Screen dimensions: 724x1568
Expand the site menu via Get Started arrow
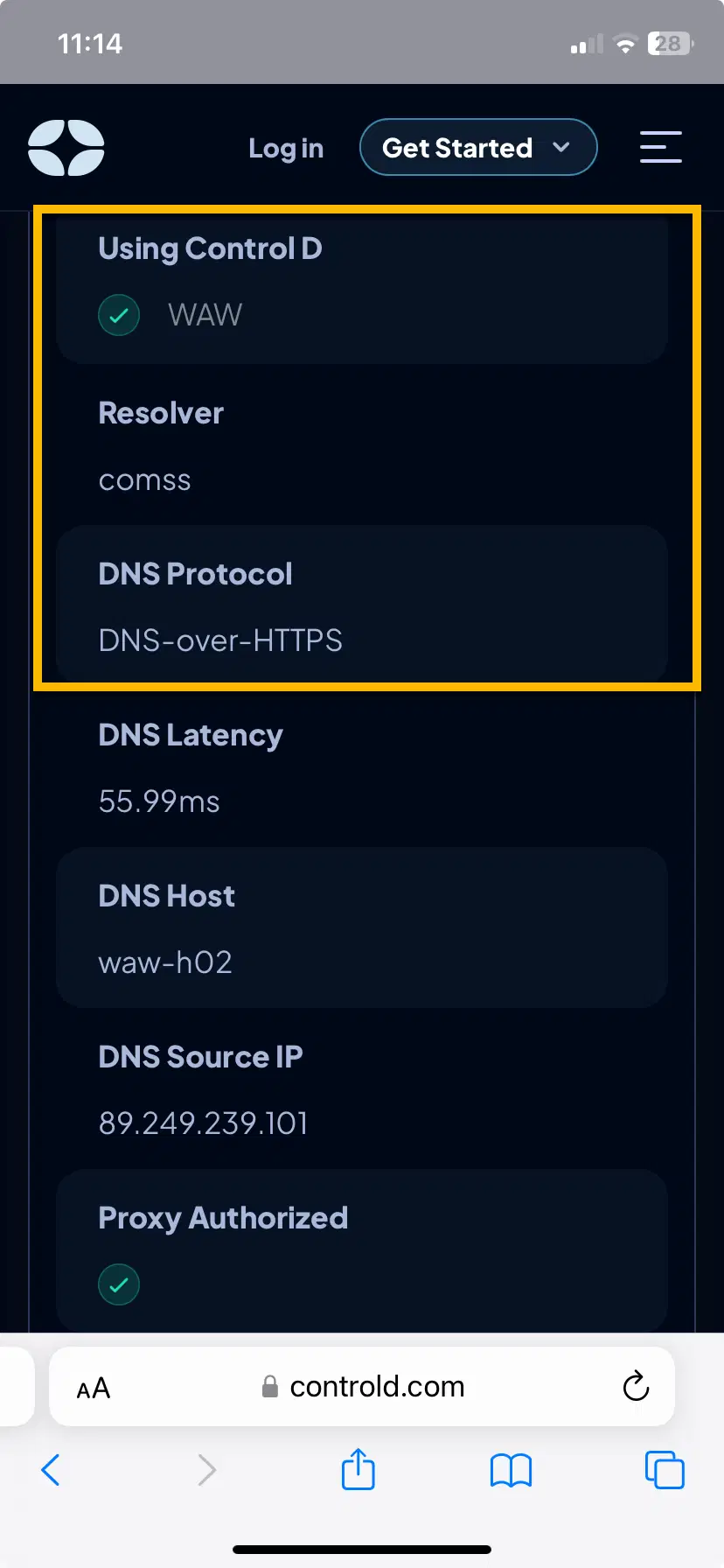[x=562, y=147]
